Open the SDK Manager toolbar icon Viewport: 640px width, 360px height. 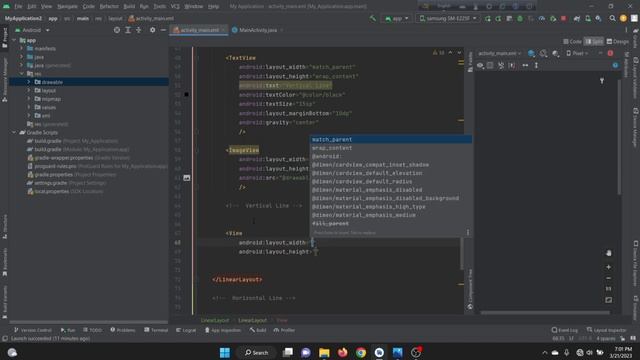click(598, 18)
